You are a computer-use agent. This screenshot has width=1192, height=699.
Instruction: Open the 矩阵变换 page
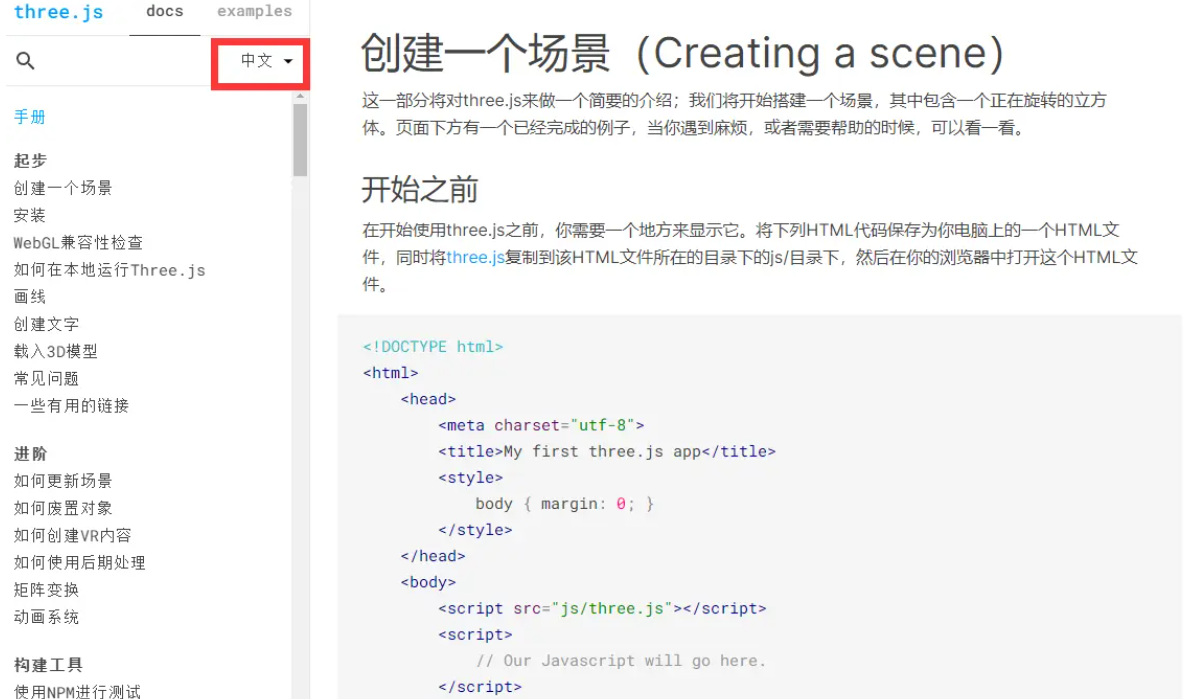[46, 589]
